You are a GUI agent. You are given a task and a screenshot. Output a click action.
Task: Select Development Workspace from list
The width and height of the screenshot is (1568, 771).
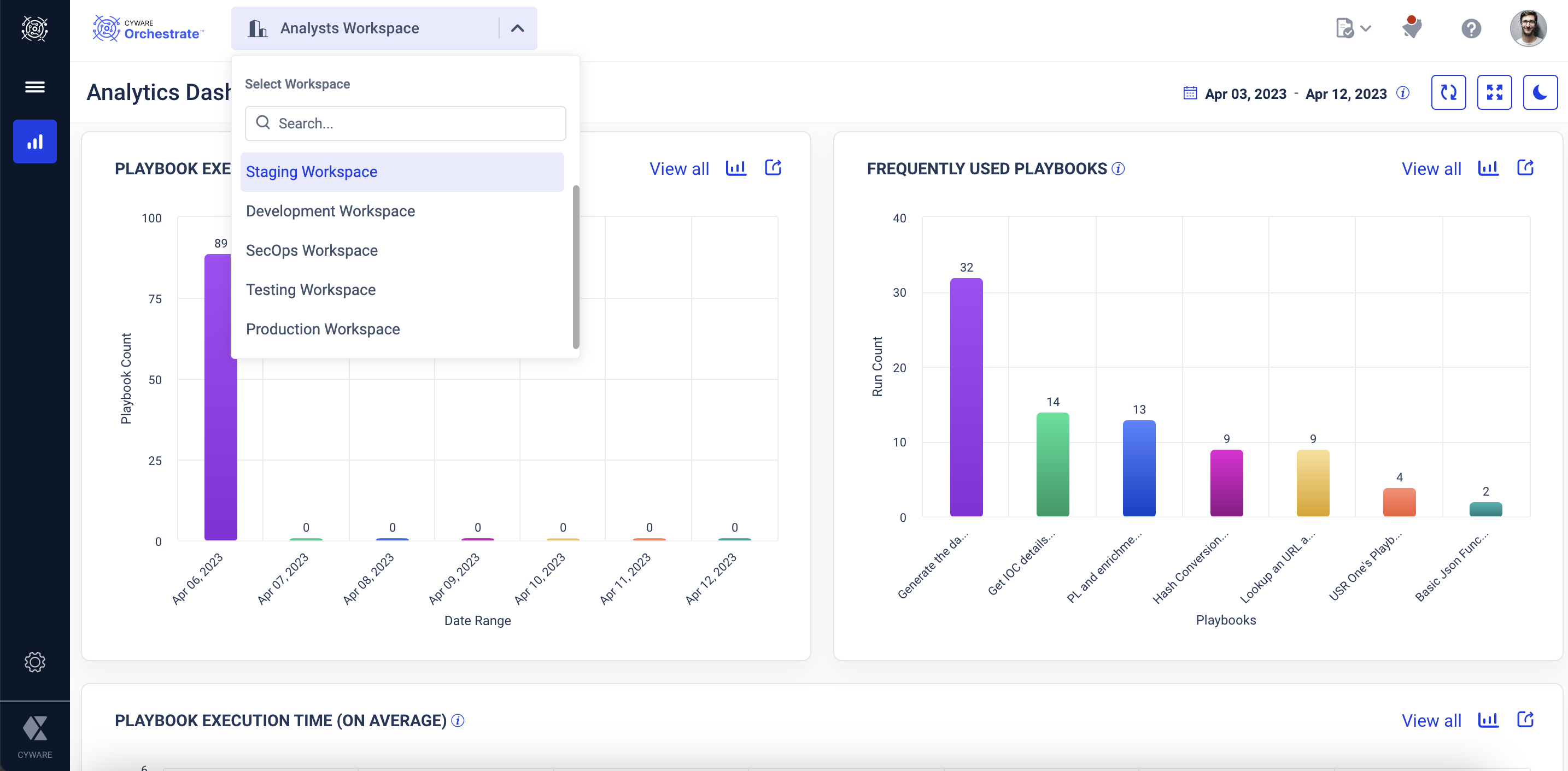pos(331,211)
